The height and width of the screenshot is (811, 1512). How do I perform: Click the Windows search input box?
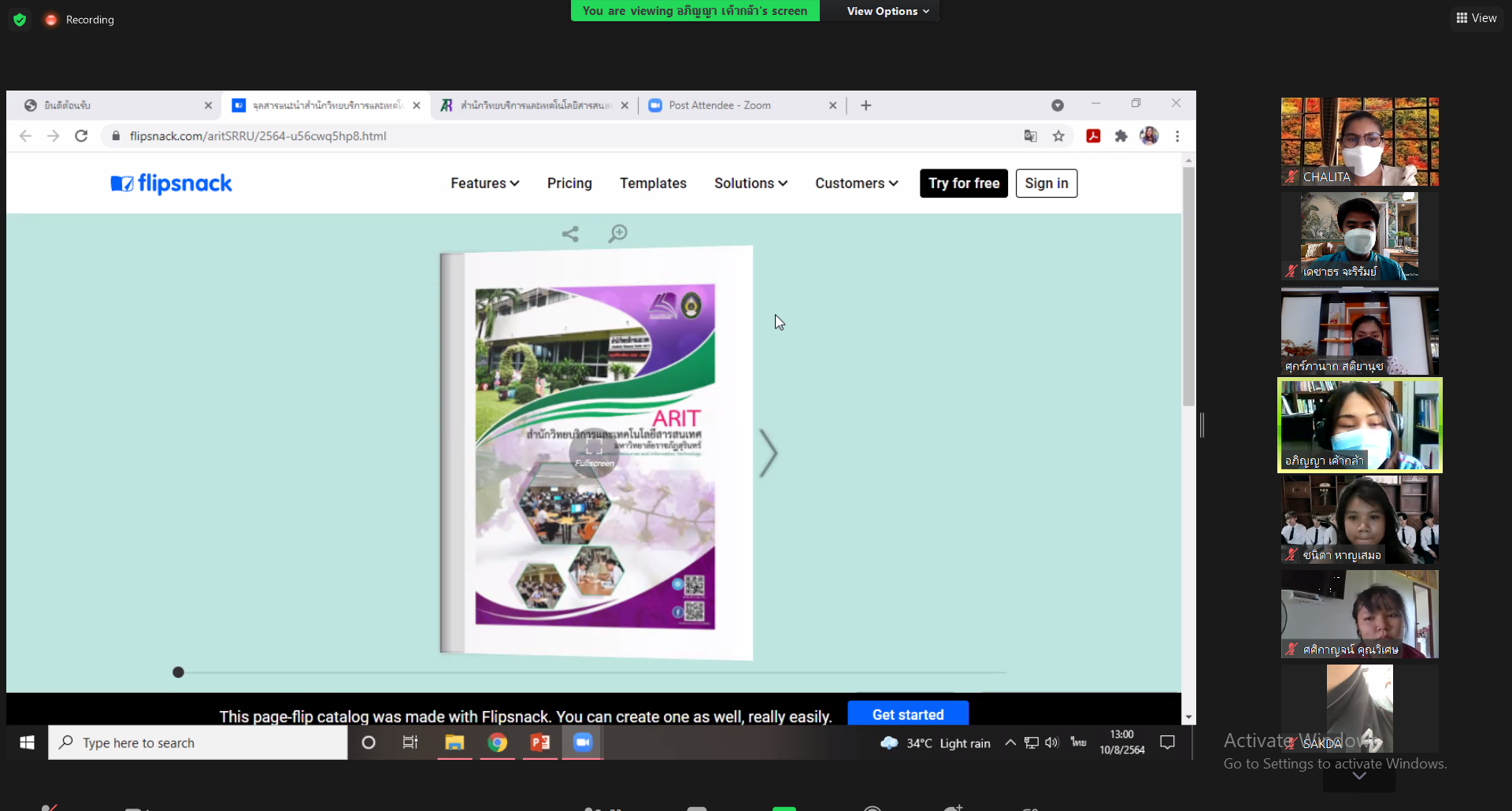(197, 742)
